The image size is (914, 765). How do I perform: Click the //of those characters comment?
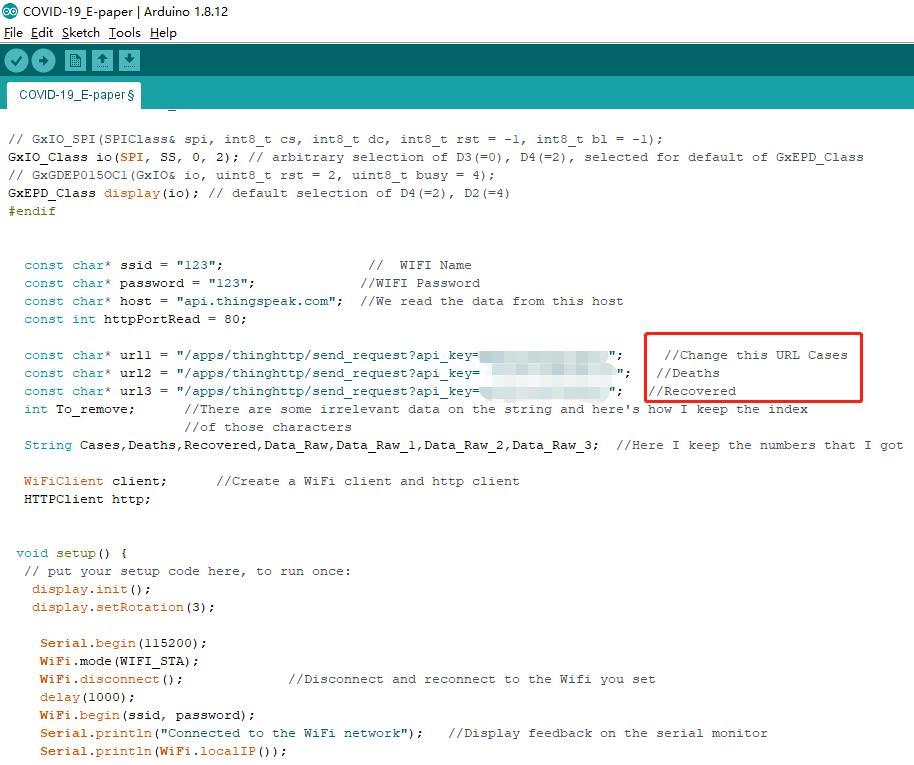point(268,428)
